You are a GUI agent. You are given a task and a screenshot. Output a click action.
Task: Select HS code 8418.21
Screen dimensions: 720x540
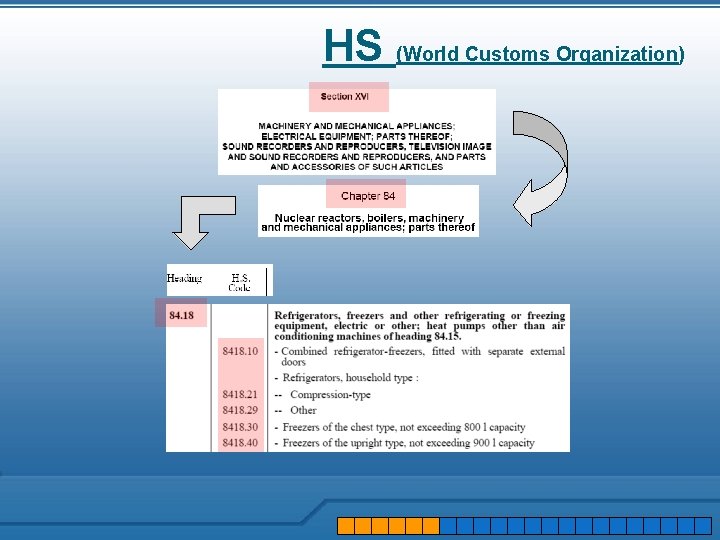tap(240, 394)
